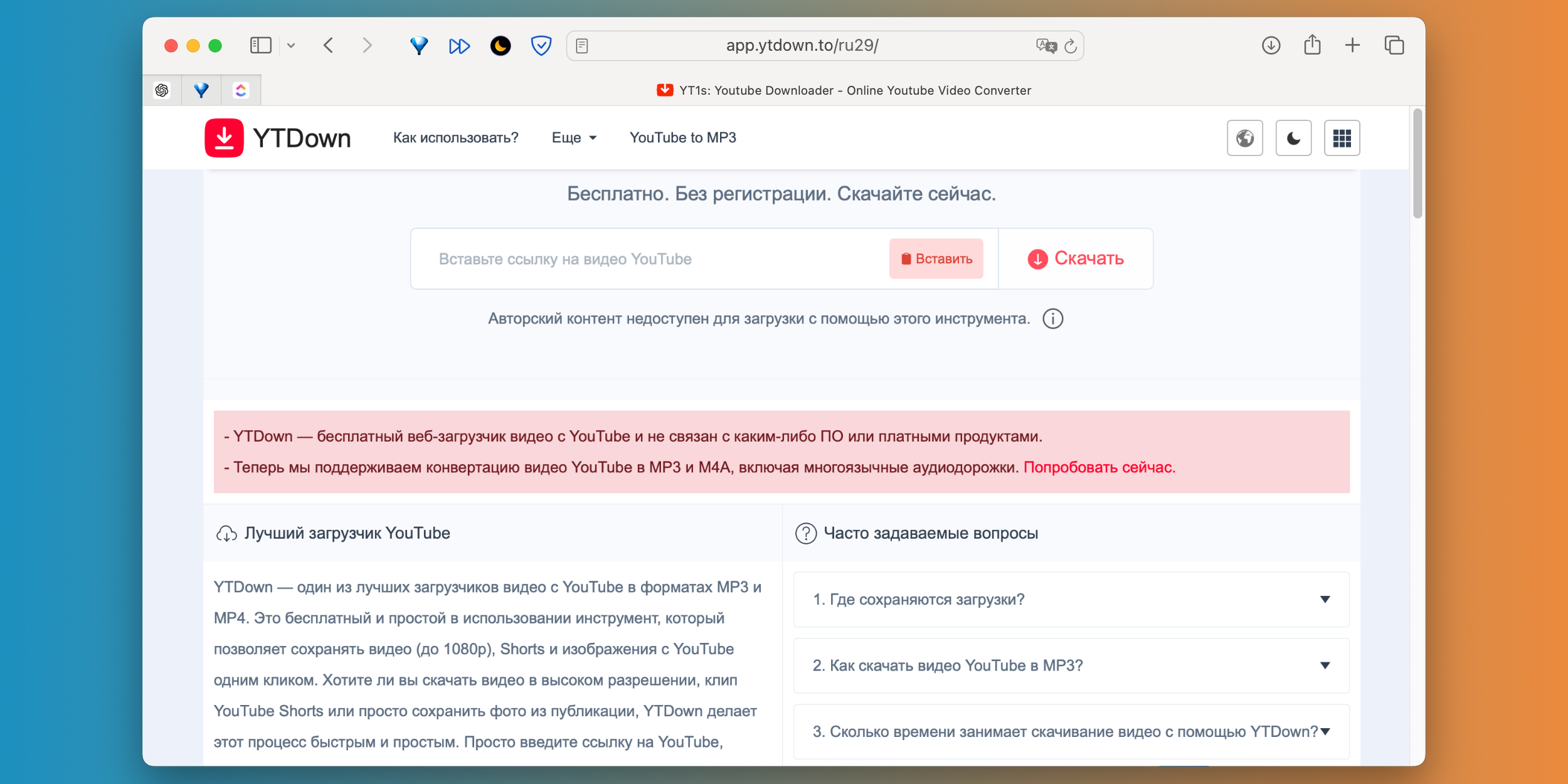Open the language globe icon button
1568x784 pixels.
pos(1244,137)
